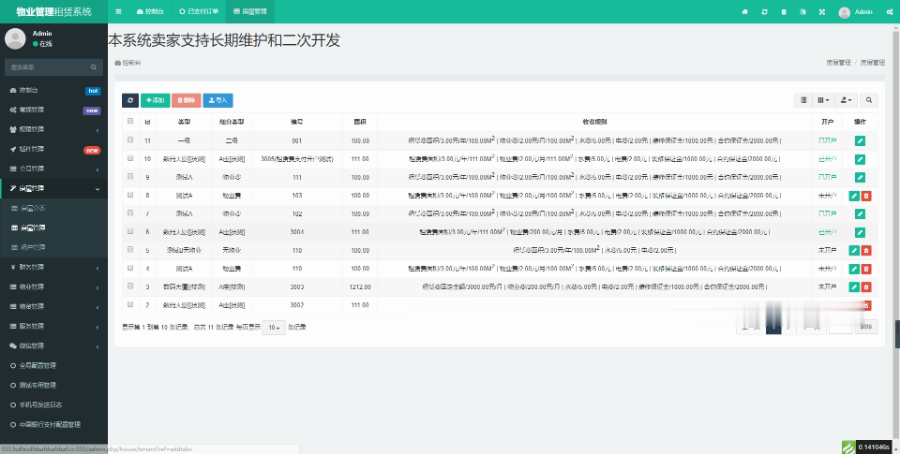Viewport: 900px width, 454px height.
Task: Click the green 添加 add button
Action: (x=155, y=100)
